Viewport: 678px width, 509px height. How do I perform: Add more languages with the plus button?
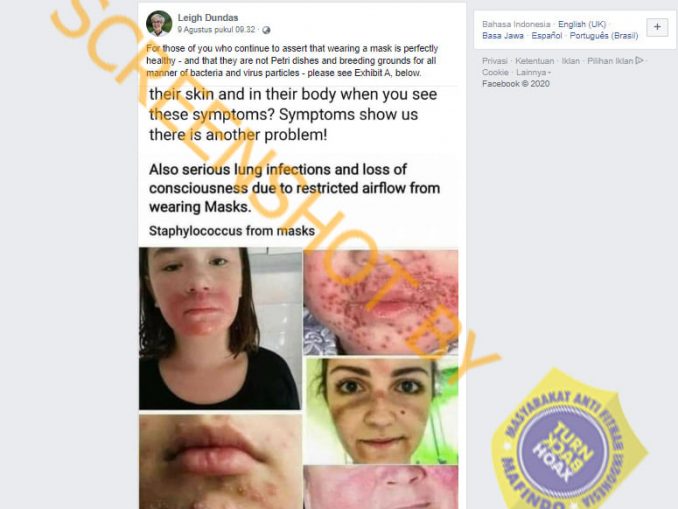click(x=657, y=27)
